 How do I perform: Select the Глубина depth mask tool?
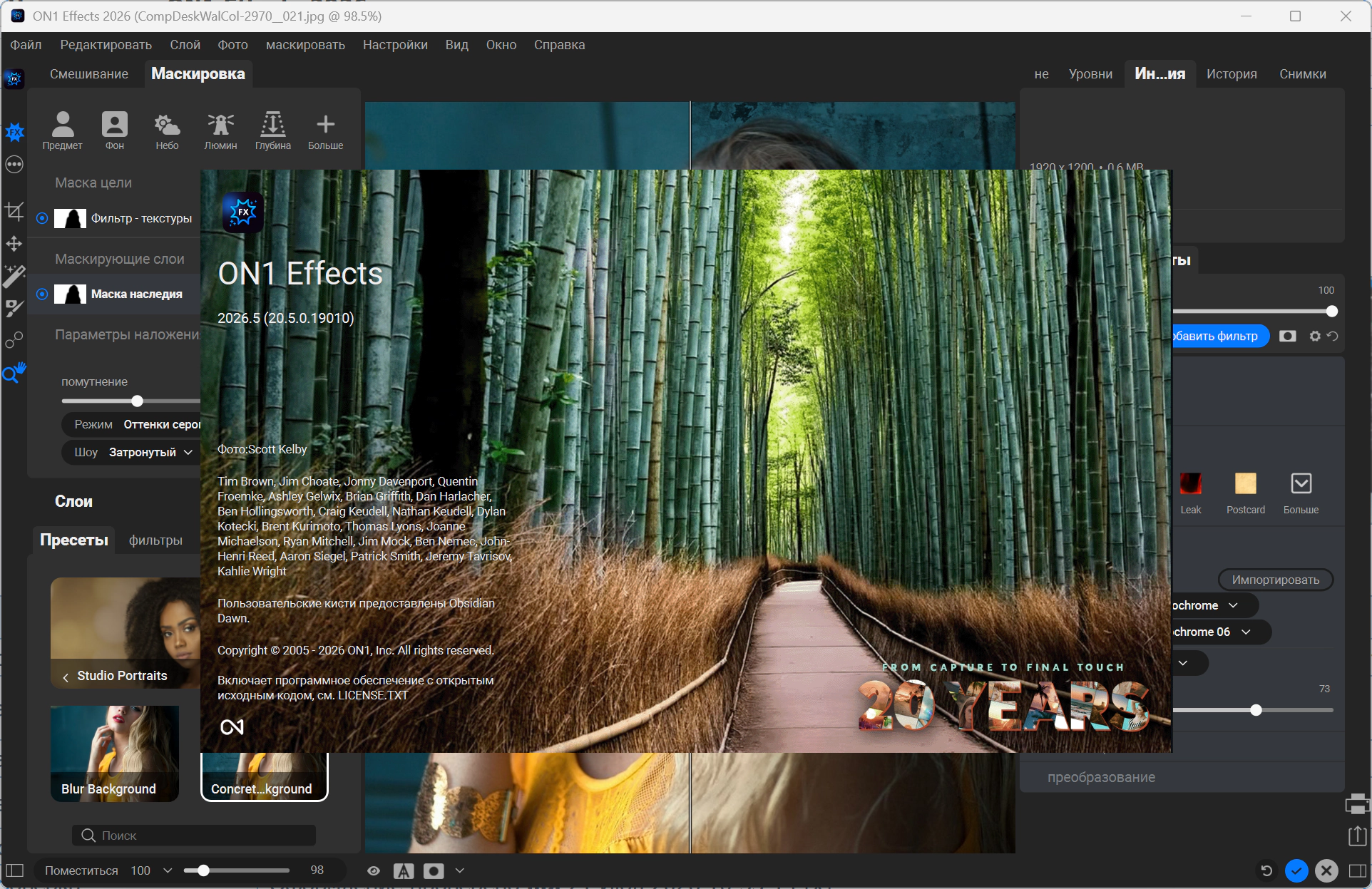(x=273, y=130)
